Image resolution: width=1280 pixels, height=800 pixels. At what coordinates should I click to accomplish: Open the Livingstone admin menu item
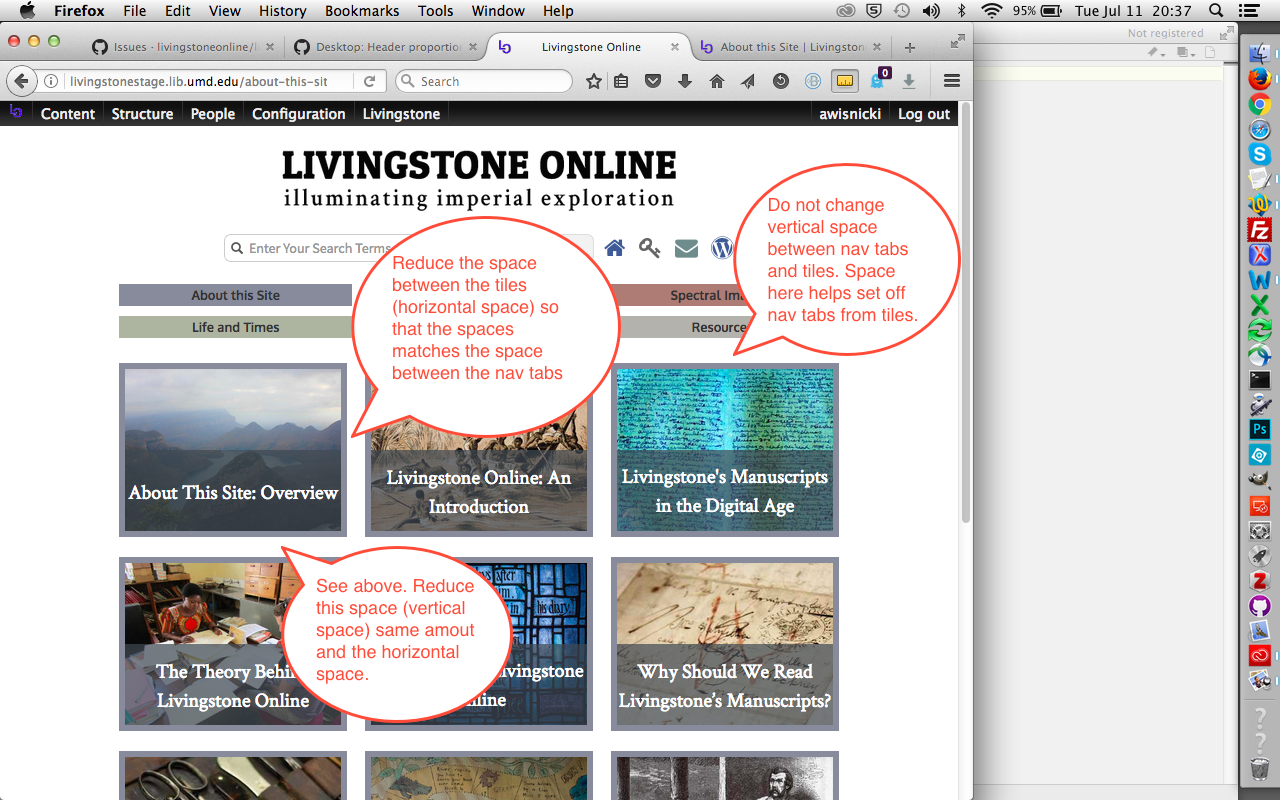(x=402, y=114)
